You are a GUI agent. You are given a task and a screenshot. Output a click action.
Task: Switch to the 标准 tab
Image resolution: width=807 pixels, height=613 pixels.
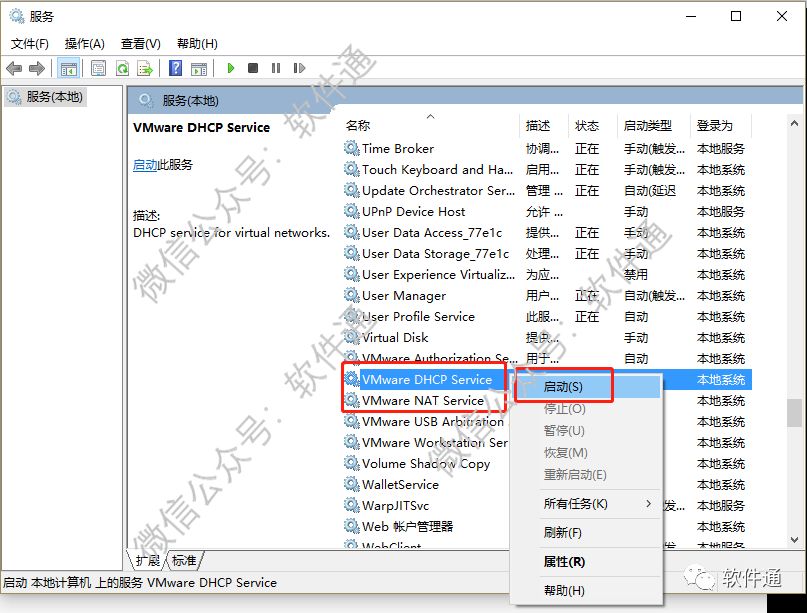point(184,560)
